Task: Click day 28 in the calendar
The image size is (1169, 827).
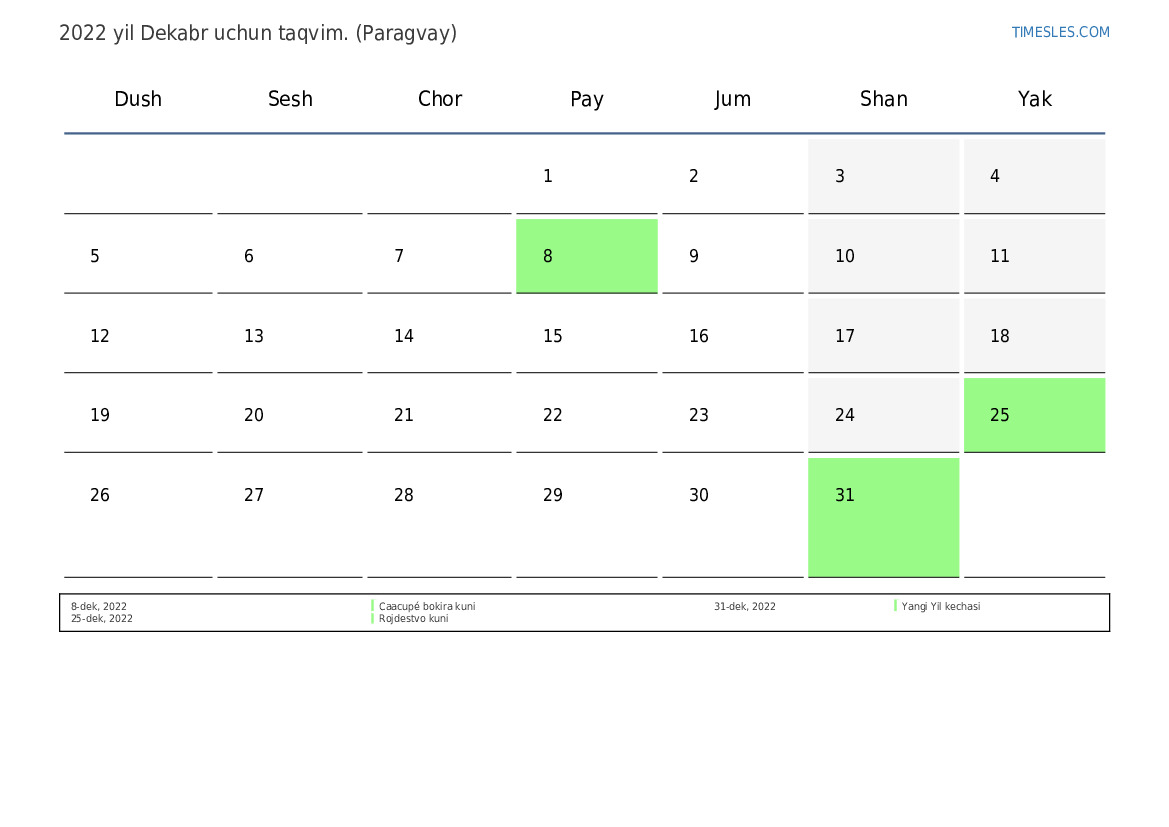Action: (x=439, y=518)
